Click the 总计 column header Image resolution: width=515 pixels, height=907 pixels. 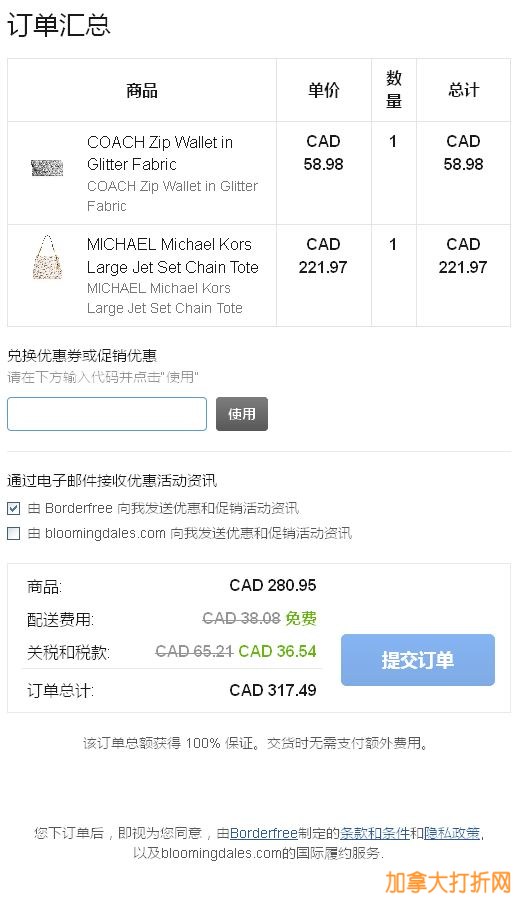tap(464, 90)
